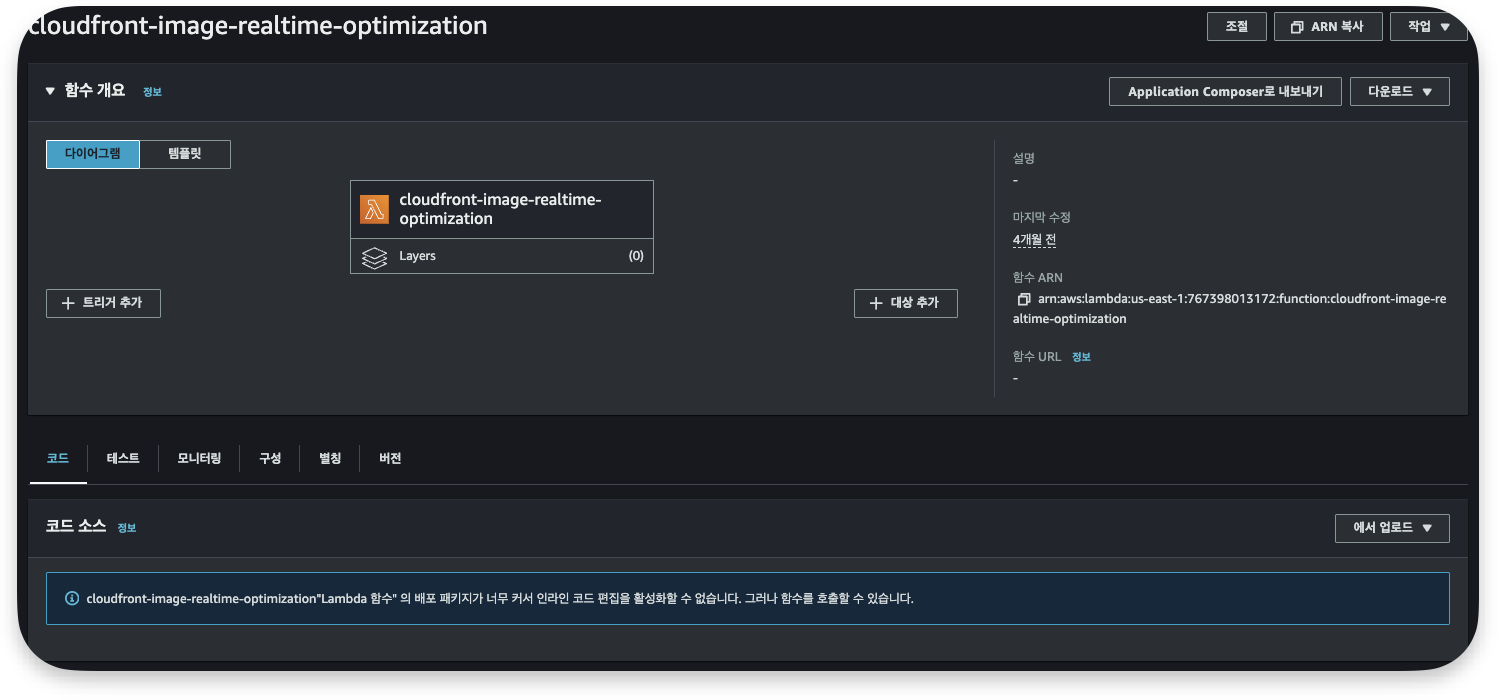Open the 다운로드 dropdown
The width and height of the screenshot is (1497, 700).
pos(1399,92)
